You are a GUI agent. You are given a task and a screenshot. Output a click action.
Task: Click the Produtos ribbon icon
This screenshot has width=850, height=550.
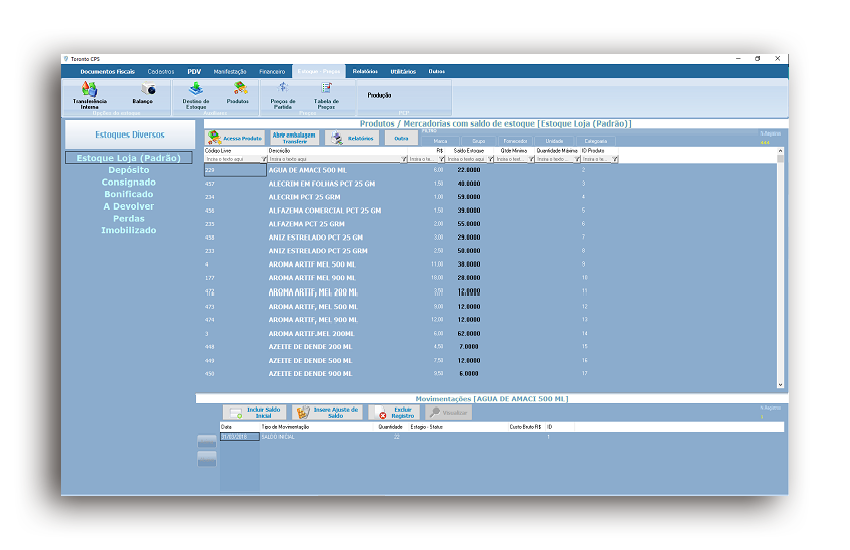(238, 94)
